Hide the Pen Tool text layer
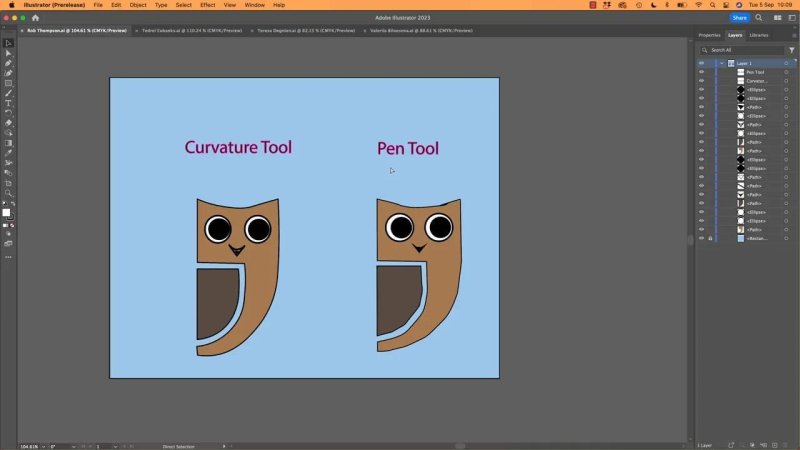This screenshot has width=800, height=450. 702,72
